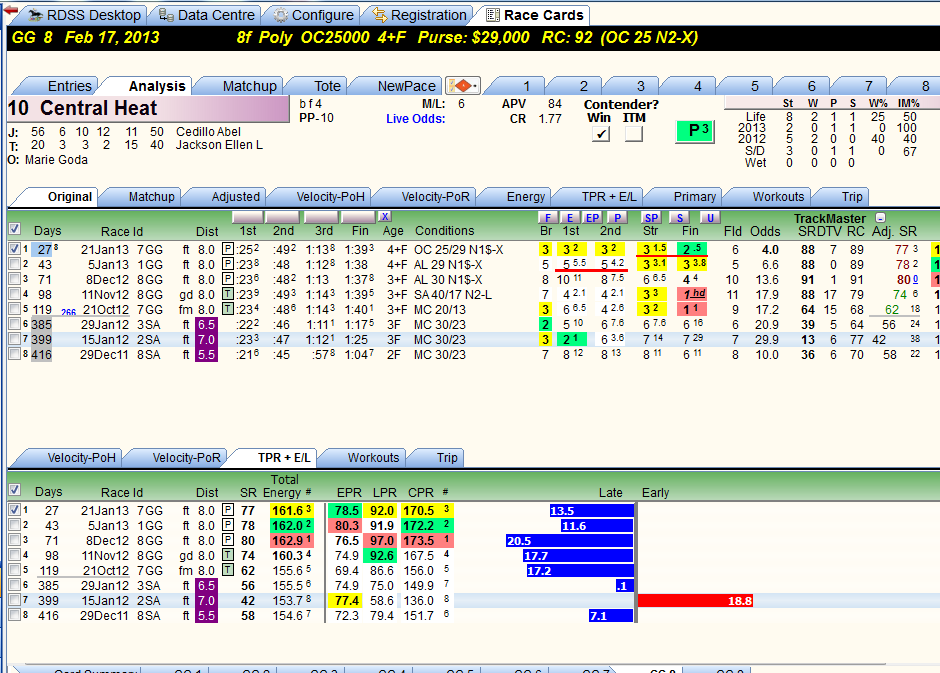Click the U running style button
The image size is (940, 673).
710,218
